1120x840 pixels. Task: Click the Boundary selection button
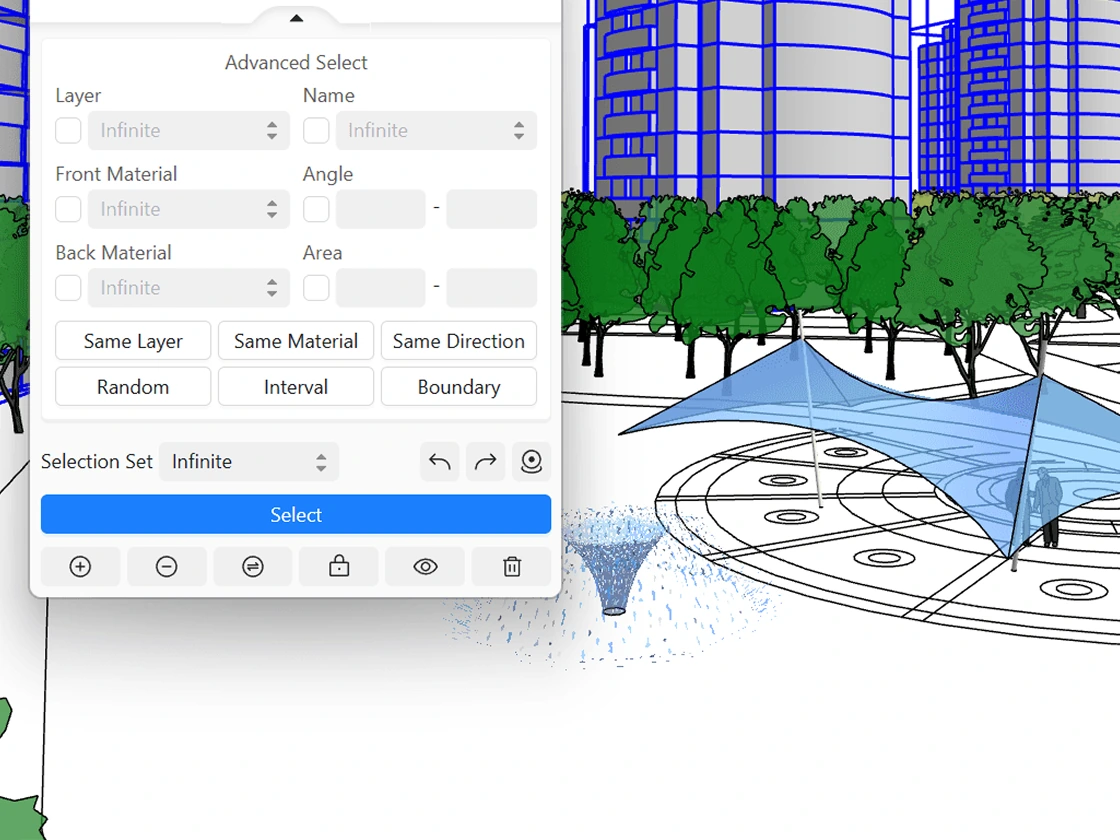click(x=459, y=387)
